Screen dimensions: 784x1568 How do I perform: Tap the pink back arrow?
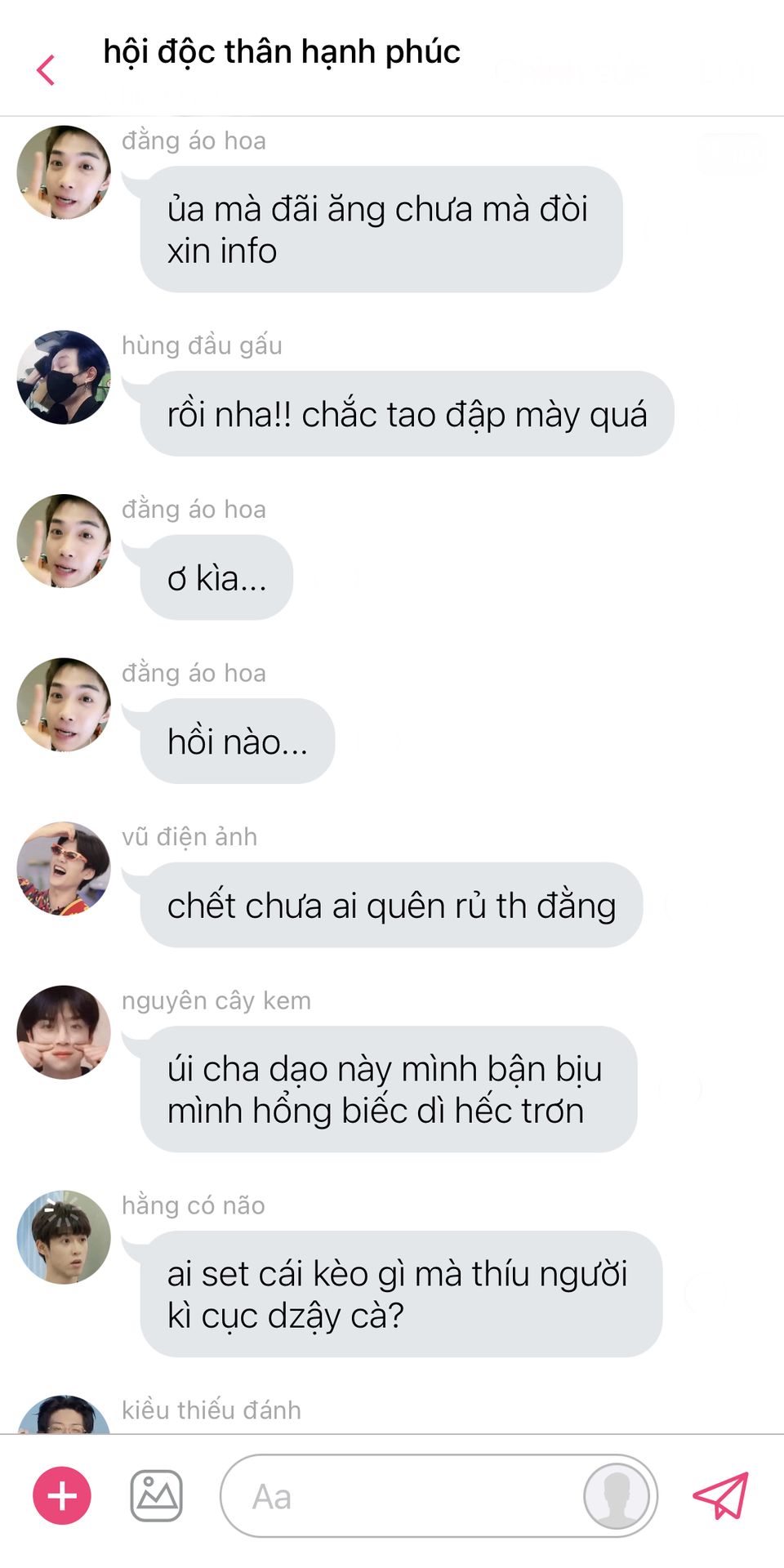click(47, 70)
